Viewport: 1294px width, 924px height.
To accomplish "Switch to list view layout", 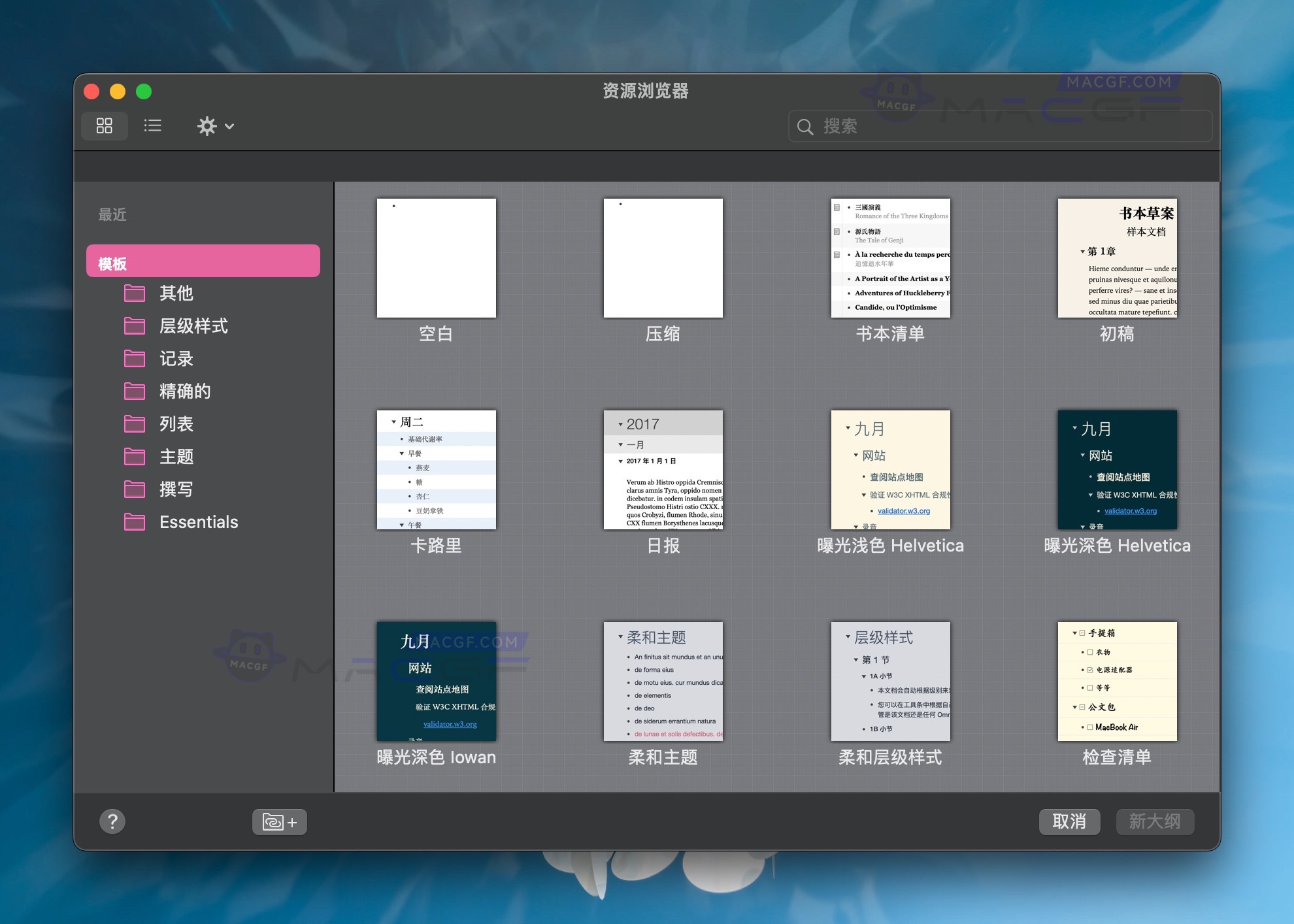I will point(152,125).
